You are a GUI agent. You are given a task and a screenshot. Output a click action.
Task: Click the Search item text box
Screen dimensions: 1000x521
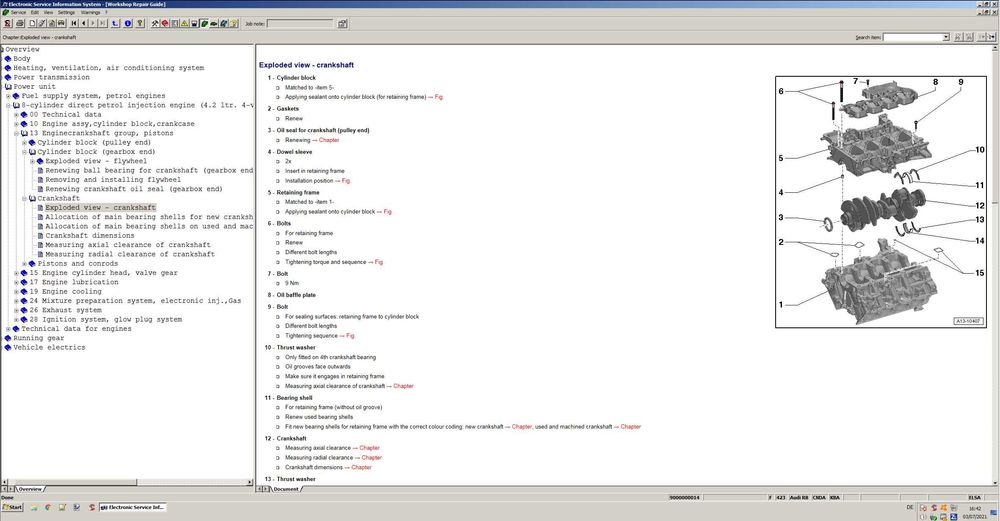[x=913, y=37]
